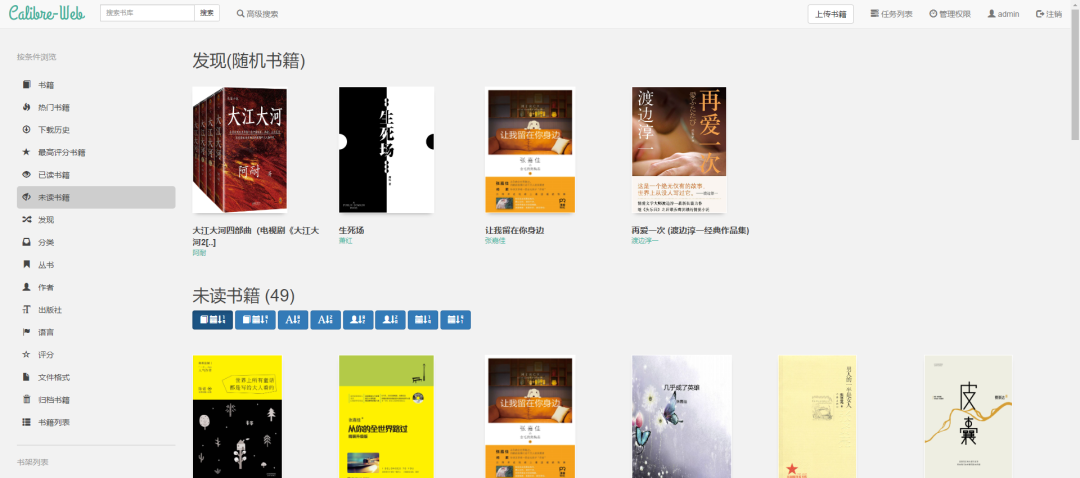
Task: Open 让我留在你身边 cover in unread list
Action: (x=530, y=417)
